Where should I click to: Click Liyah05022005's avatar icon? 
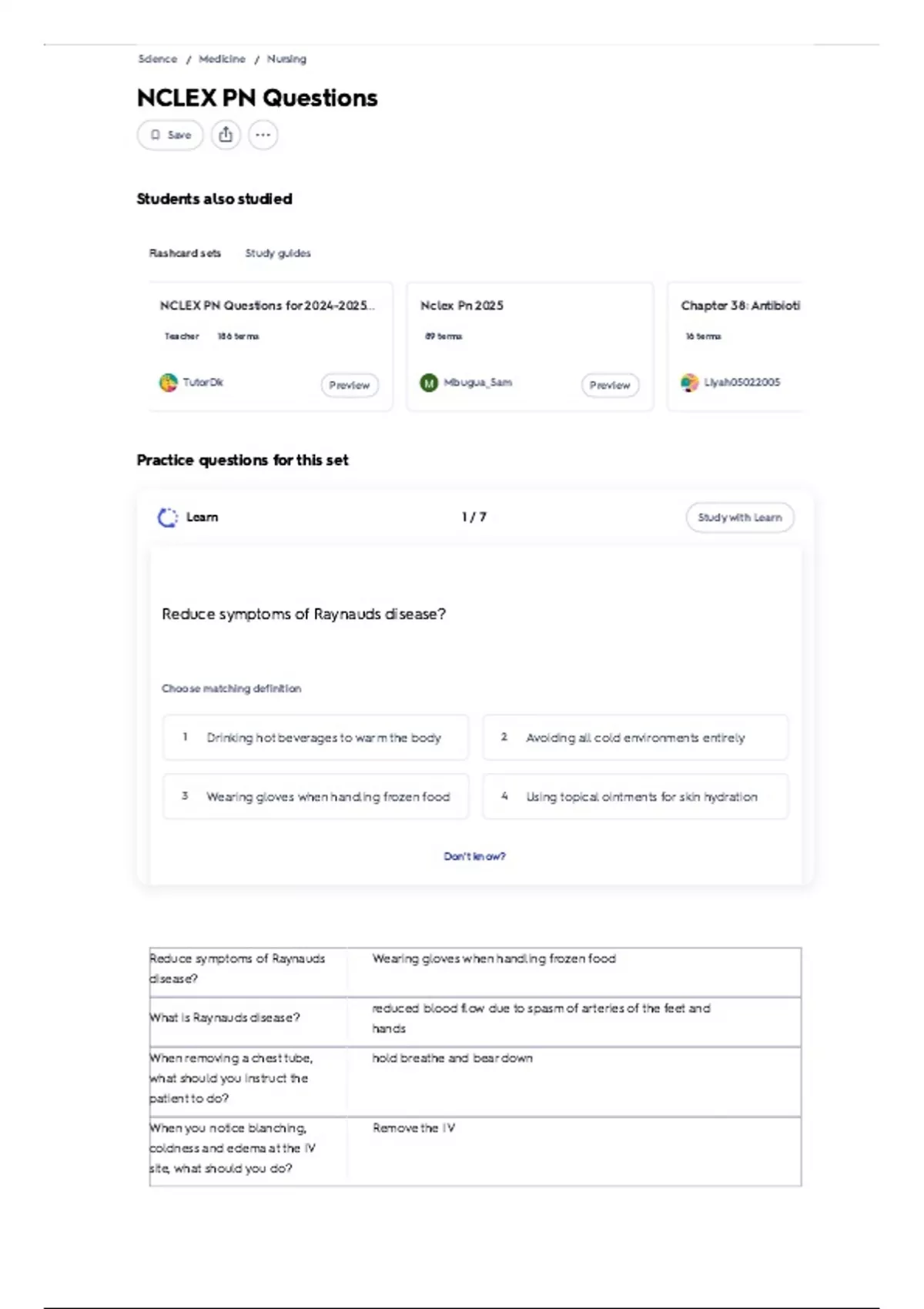pos(690,383)
